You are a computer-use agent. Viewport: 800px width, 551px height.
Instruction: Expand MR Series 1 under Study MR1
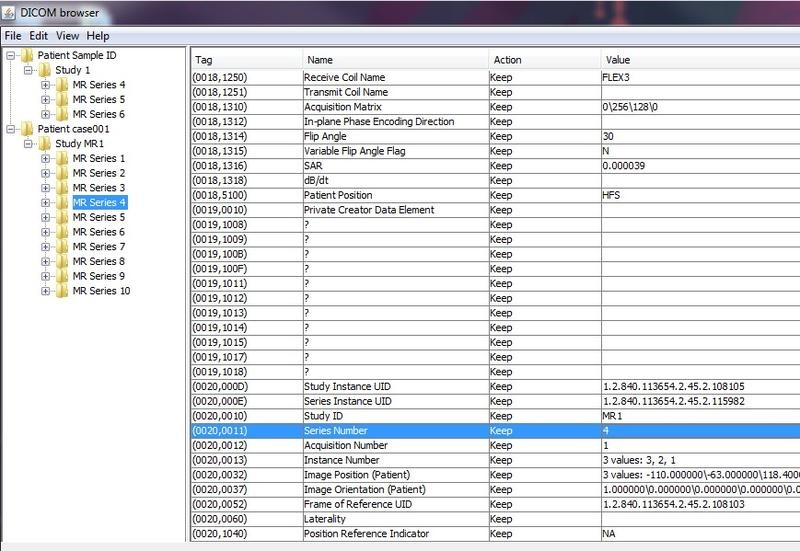click(45, 159)
